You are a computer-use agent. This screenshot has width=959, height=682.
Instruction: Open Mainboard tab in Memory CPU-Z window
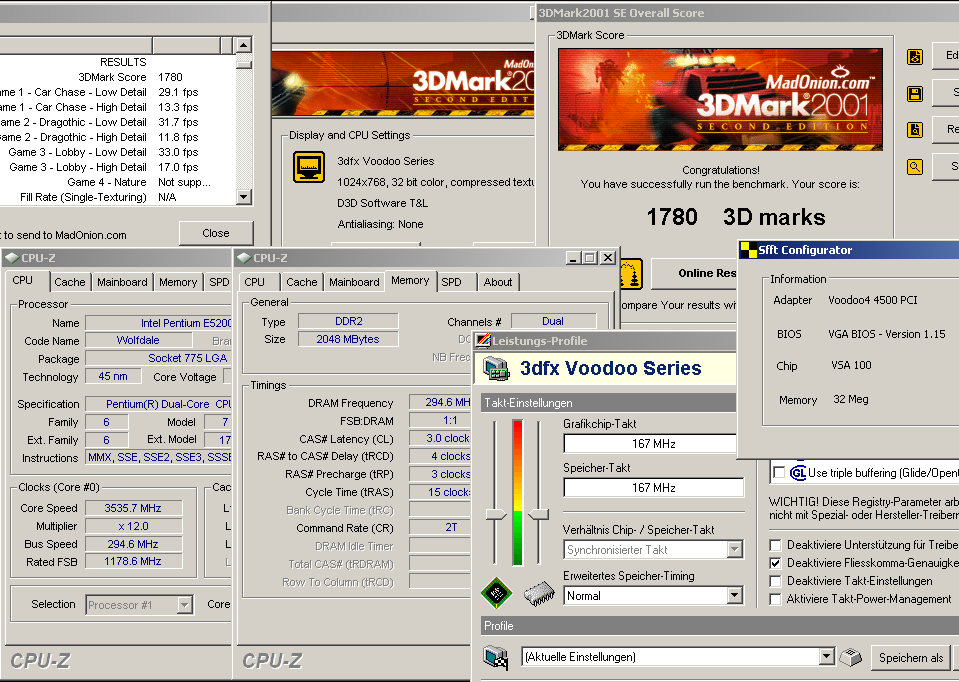[x=354, y=282]
